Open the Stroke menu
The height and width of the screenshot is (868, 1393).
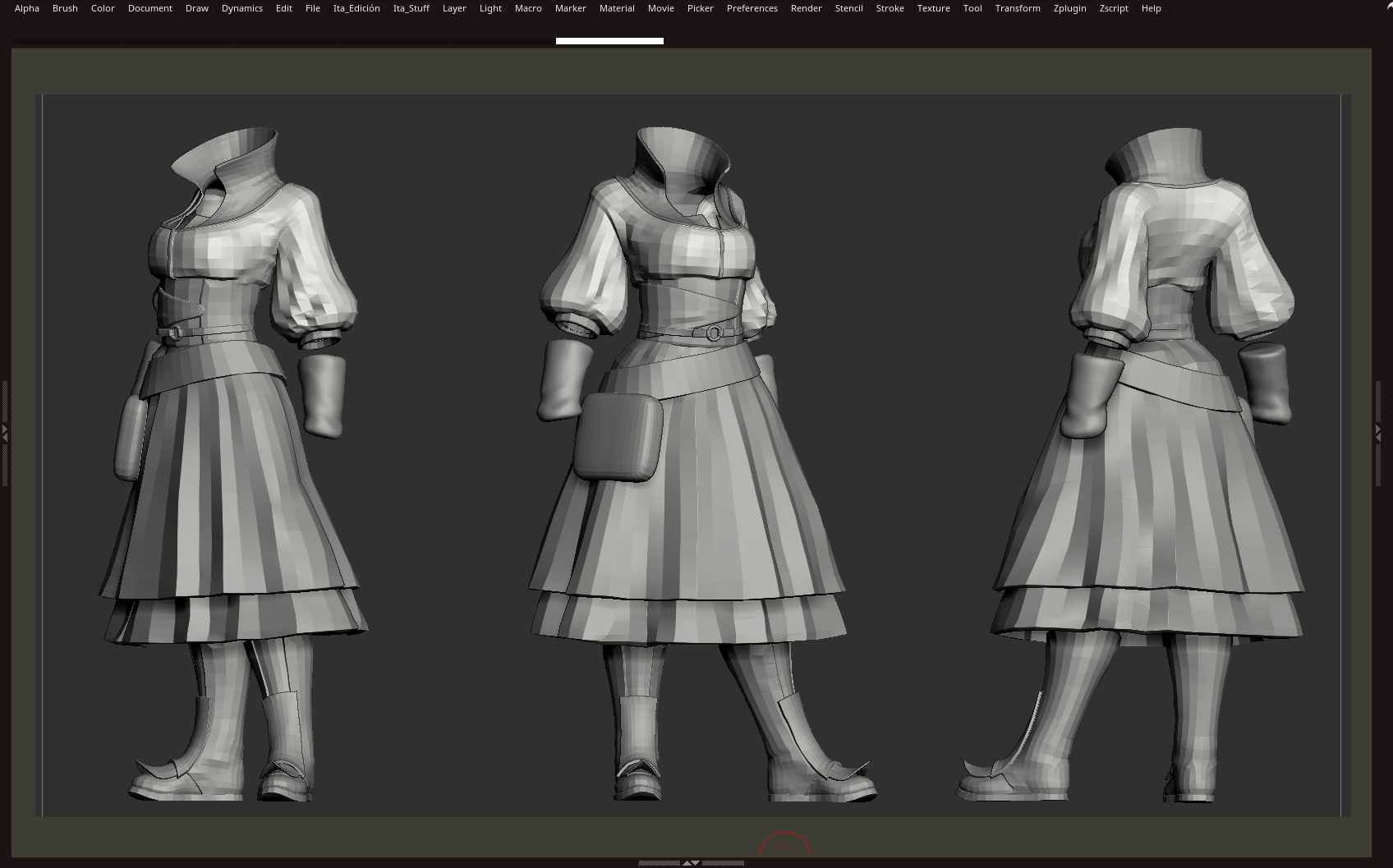pos(890,8)
